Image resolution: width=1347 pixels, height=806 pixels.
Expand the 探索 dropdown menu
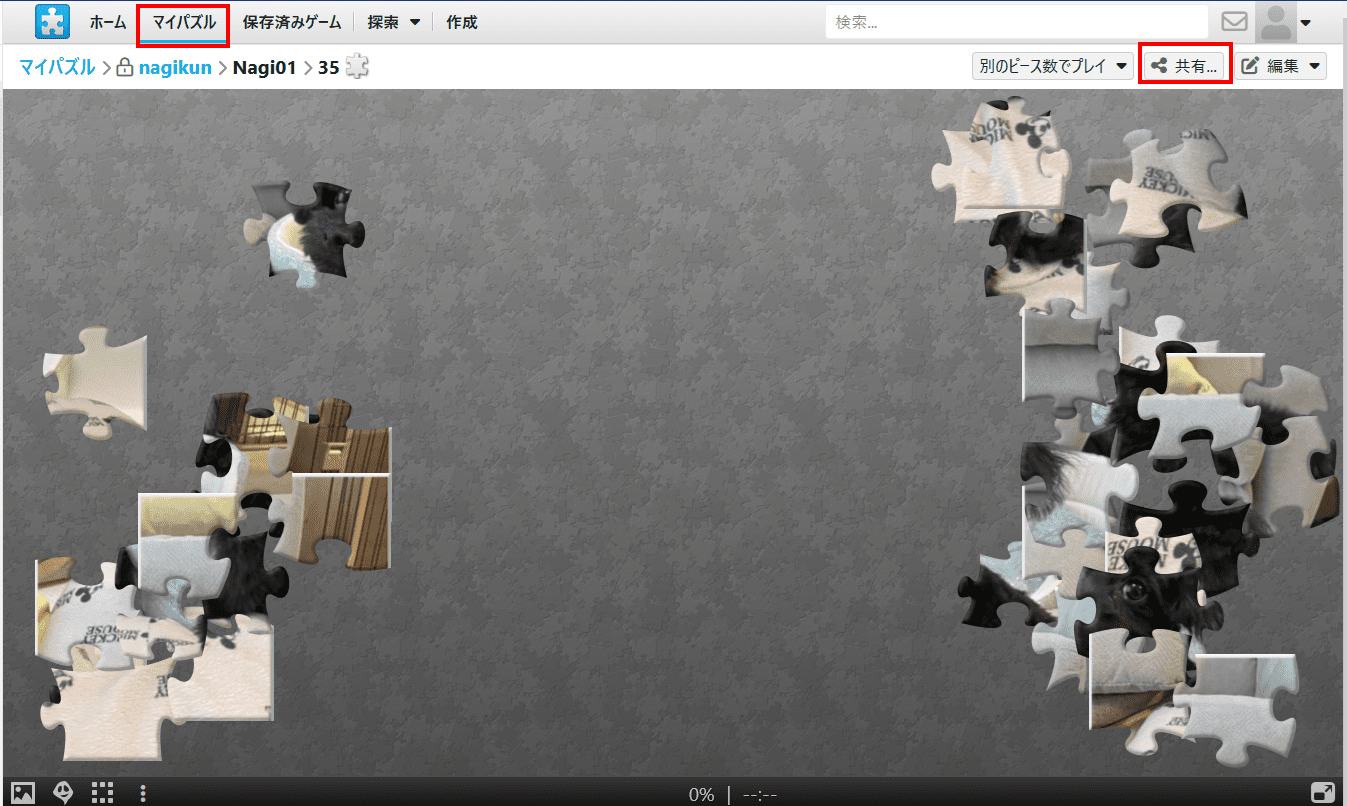tap(393, 22)
